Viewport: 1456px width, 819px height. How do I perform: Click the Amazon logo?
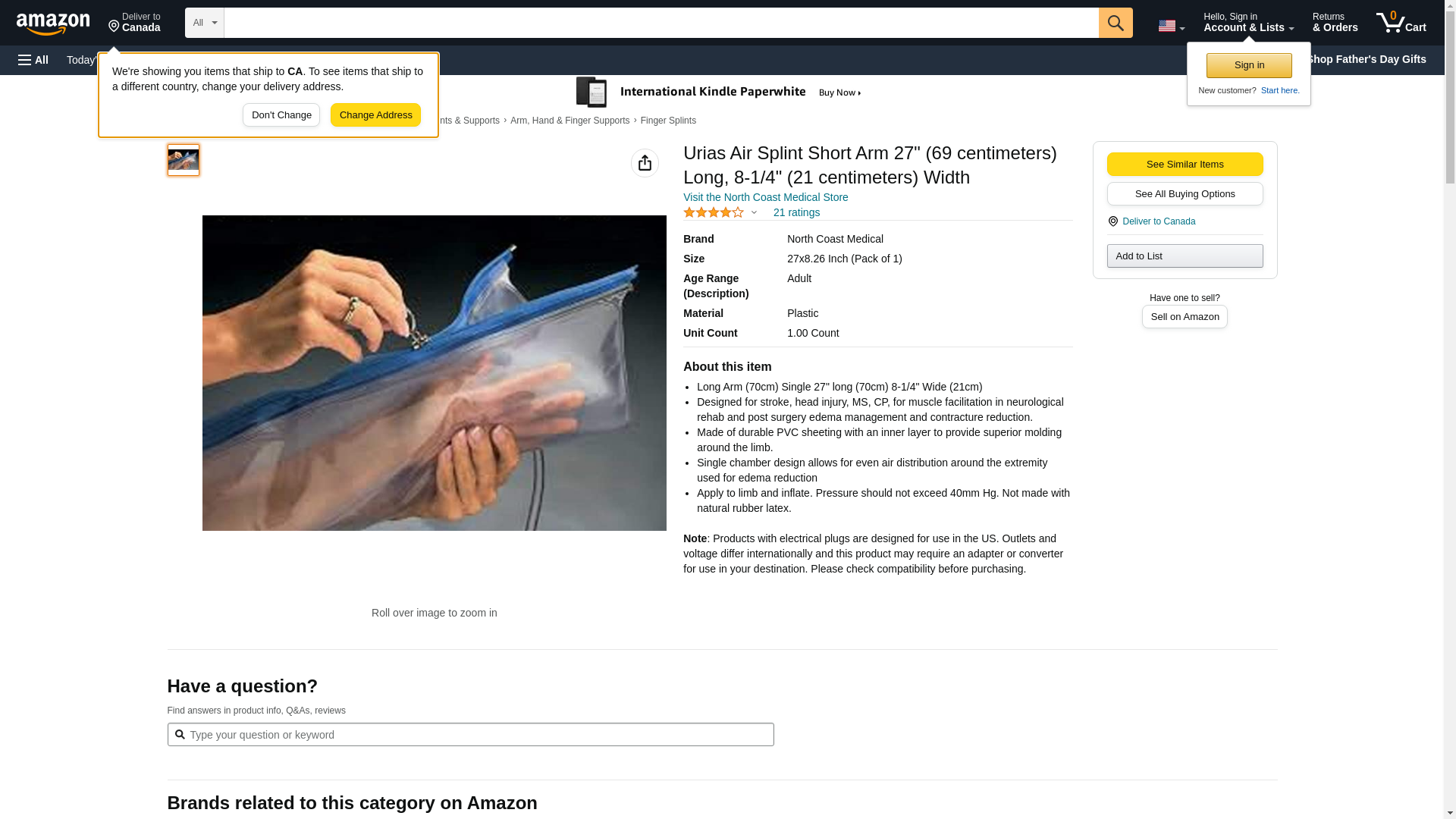pyautogui.click(x=53, y=24)
